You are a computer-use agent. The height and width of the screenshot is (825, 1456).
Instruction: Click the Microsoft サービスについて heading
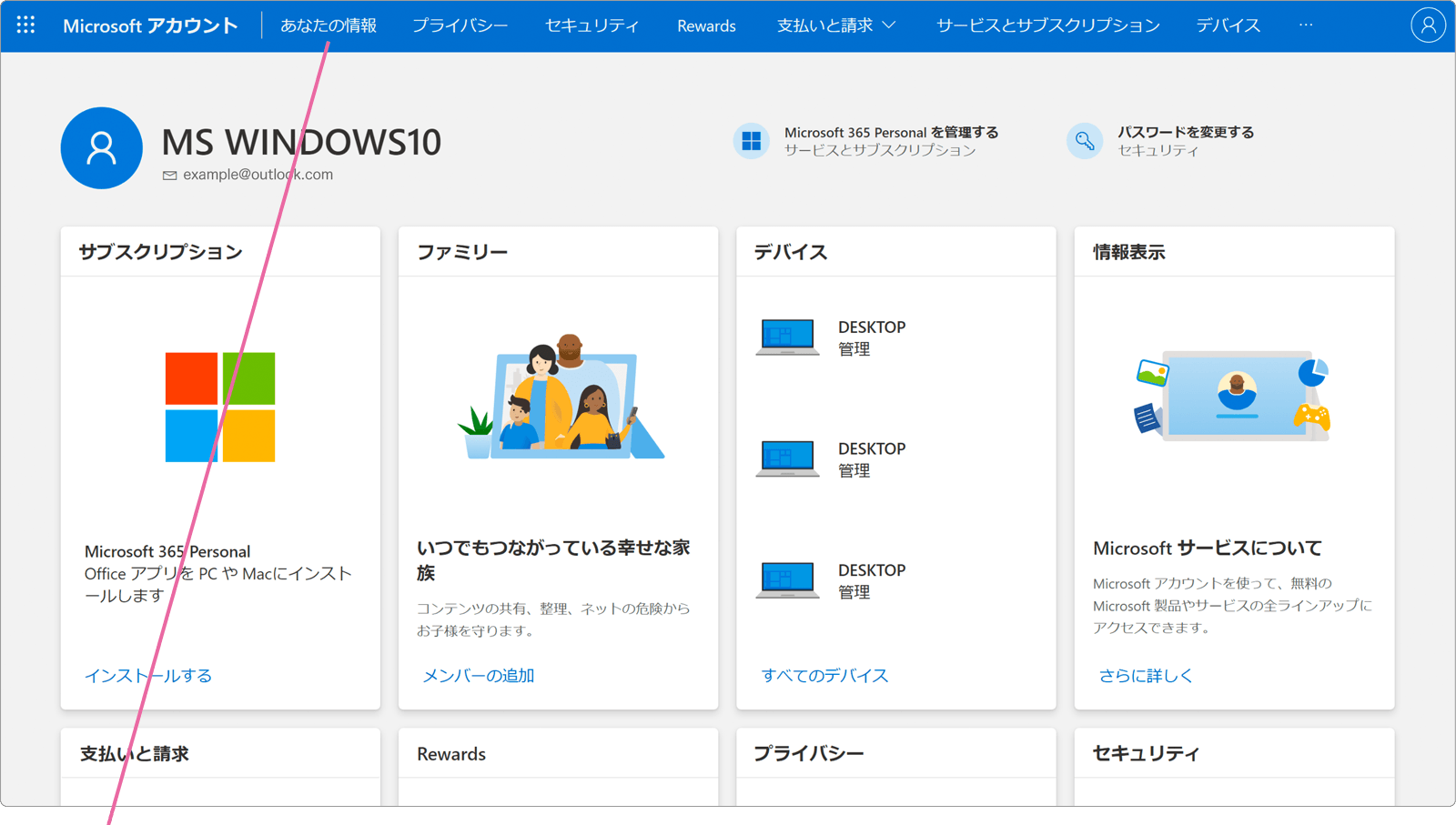coord(1208,548)
